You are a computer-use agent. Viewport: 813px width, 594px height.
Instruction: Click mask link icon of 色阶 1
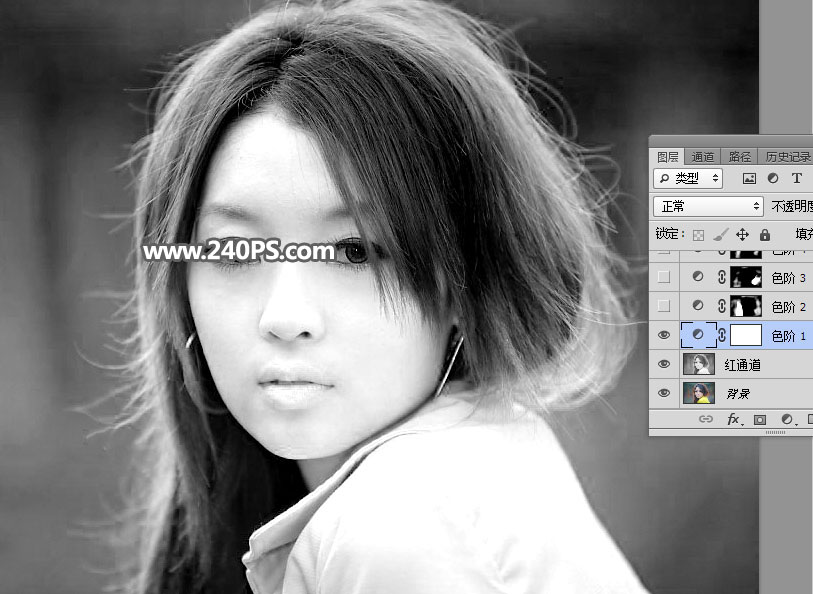point(722,335)
